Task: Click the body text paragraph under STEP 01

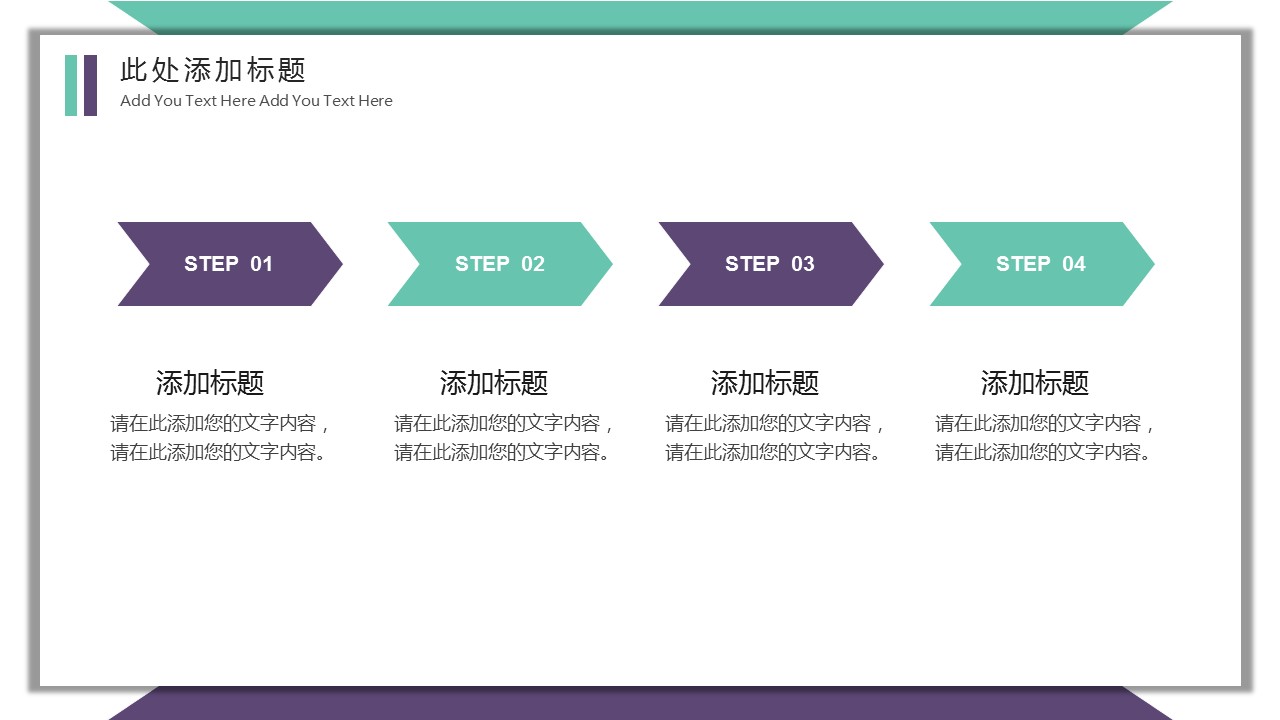Action: [220, 438]
